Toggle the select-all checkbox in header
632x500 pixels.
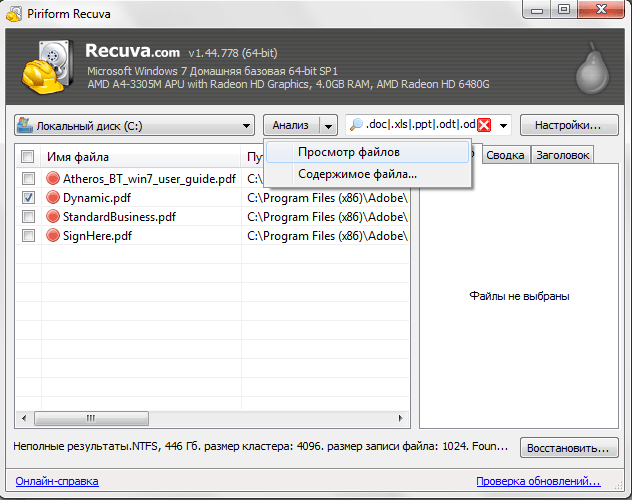coord(27,156)
